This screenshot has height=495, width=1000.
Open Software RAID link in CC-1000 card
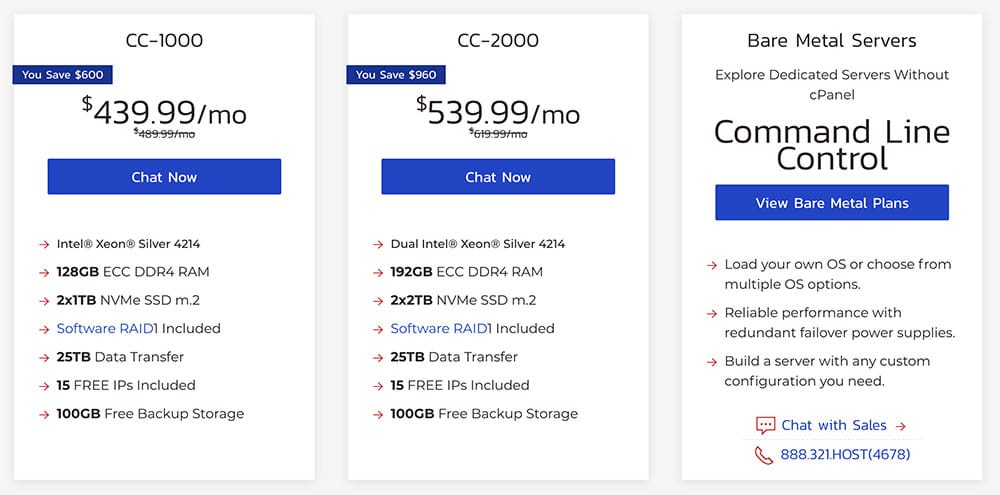coord(105,329)
